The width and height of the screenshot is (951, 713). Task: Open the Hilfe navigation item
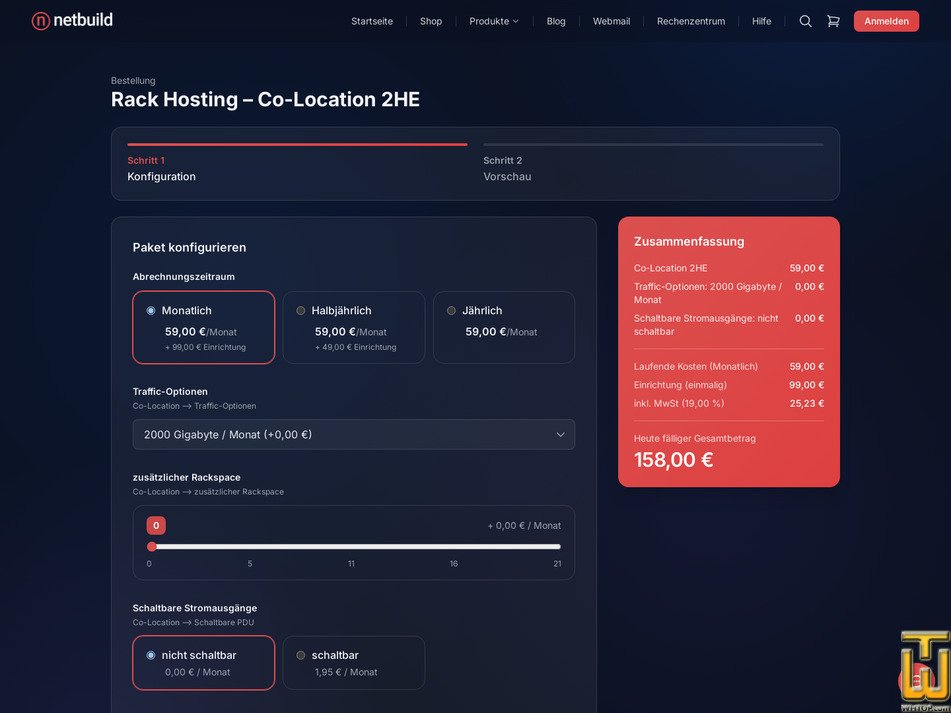pos(762,21)
